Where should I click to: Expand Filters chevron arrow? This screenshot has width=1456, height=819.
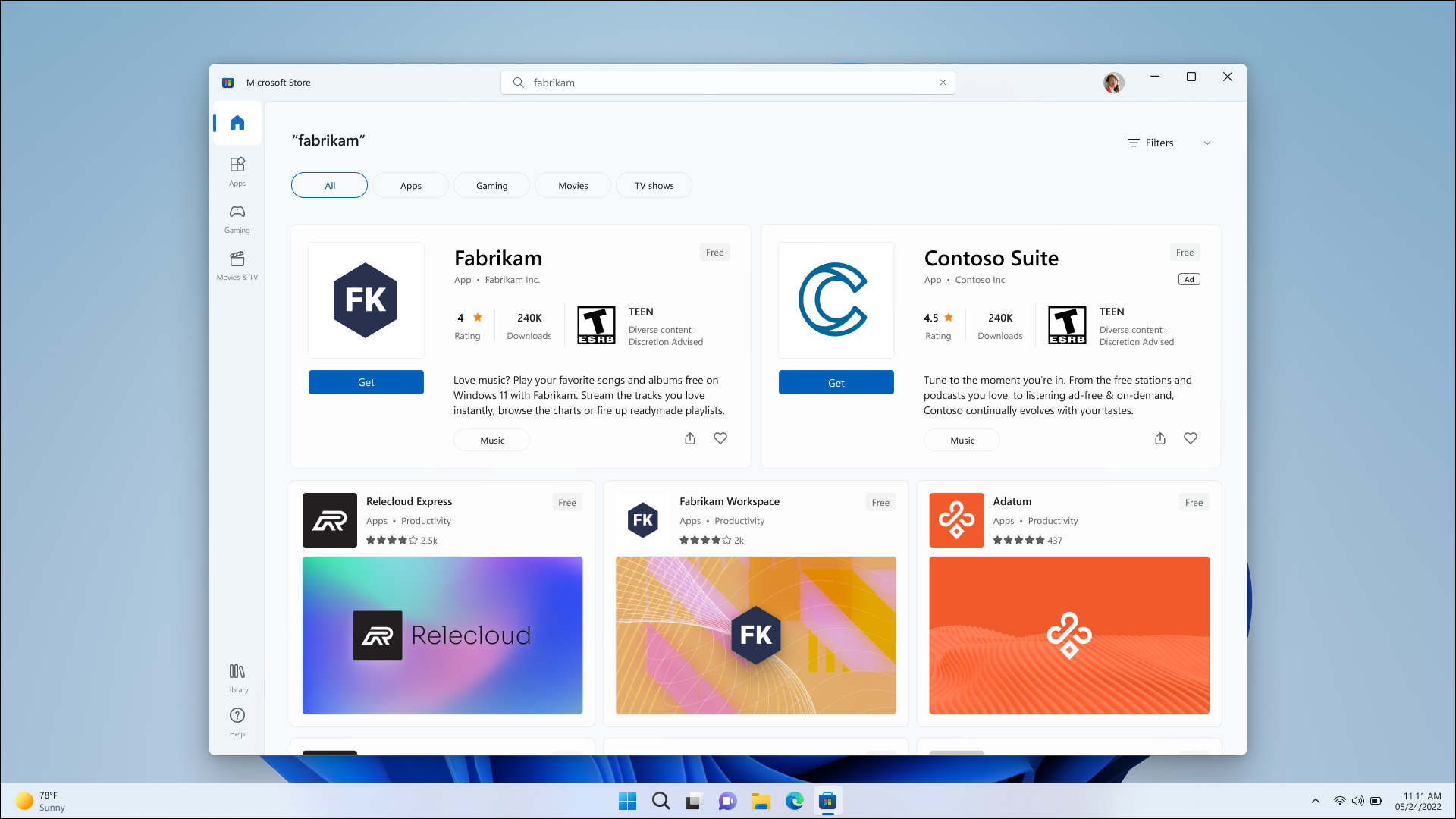pos(1207,142)
